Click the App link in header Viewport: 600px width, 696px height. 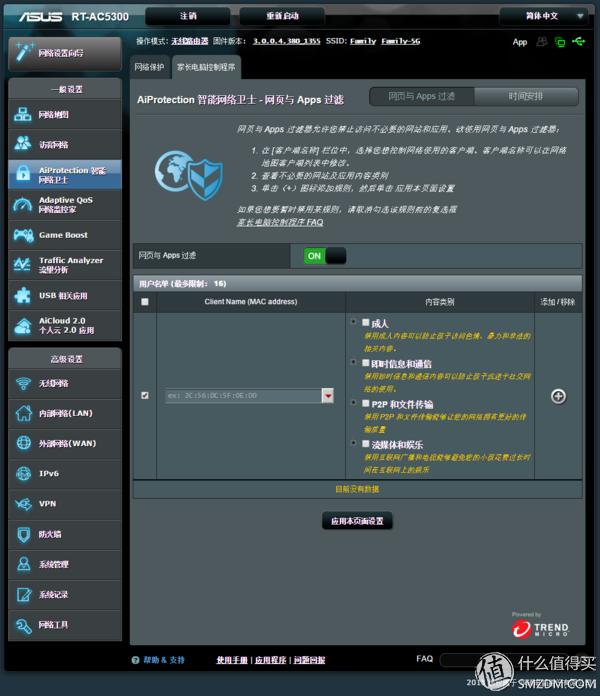pyautogui.click(x=520, y=42)
